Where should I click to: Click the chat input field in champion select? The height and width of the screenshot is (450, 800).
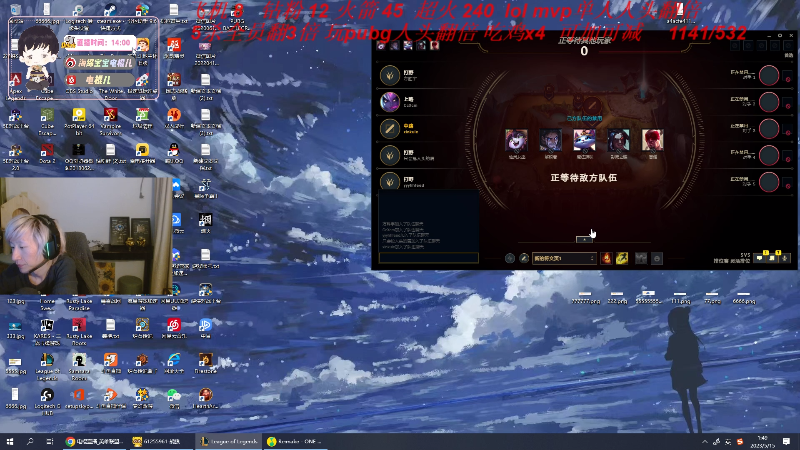429,258
